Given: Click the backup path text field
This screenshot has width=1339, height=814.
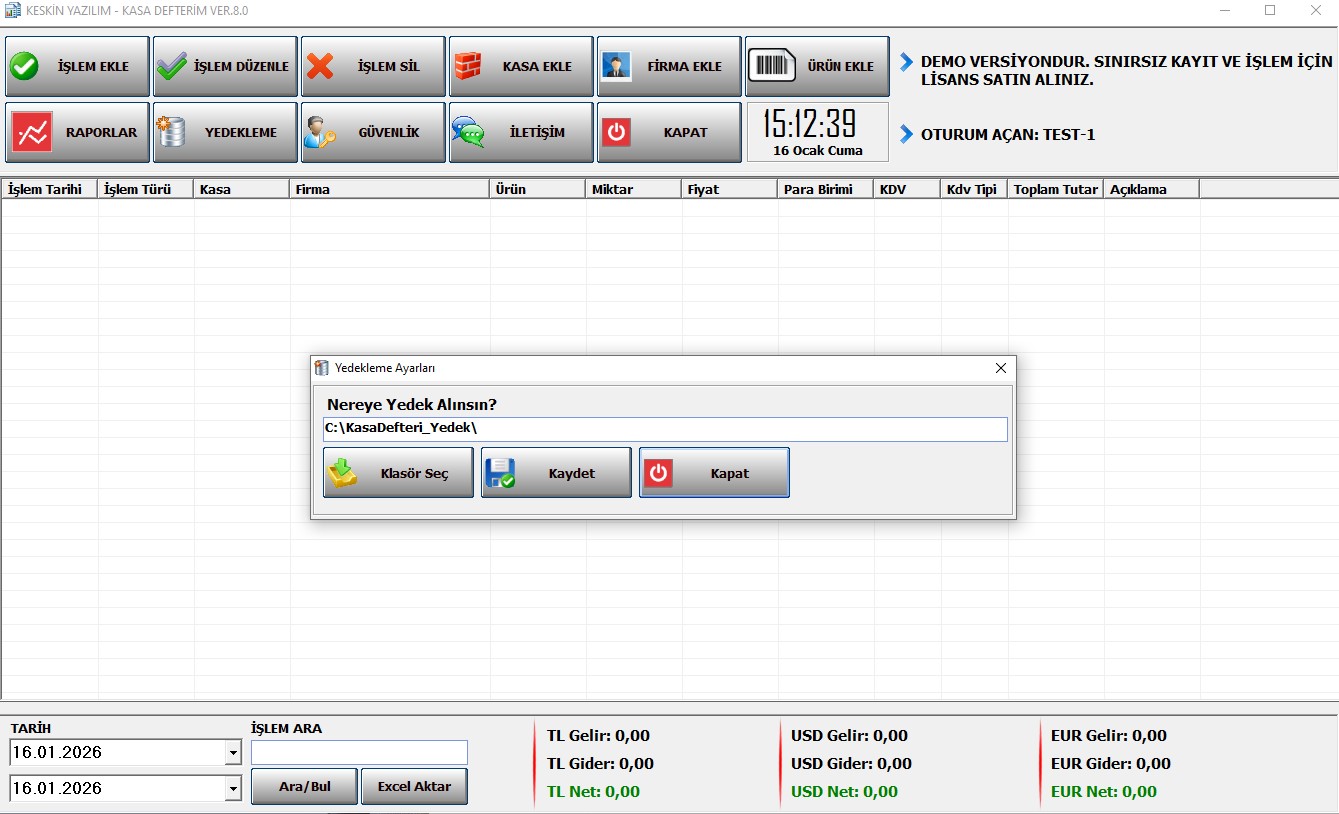Looking at the screenshot, I should (x=664, y=429).
